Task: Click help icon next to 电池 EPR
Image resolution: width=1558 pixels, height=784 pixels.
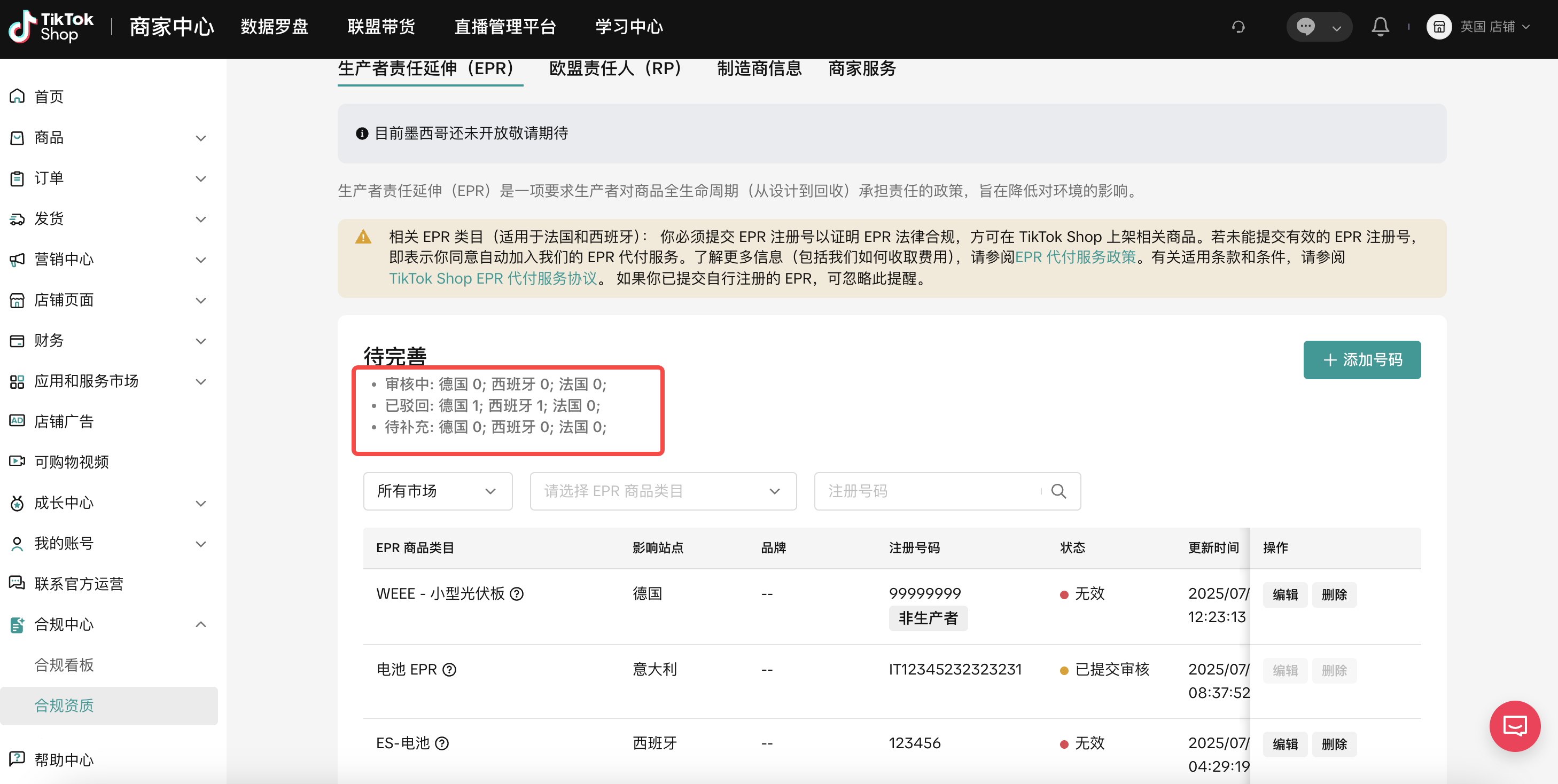Action: (449, 670)
